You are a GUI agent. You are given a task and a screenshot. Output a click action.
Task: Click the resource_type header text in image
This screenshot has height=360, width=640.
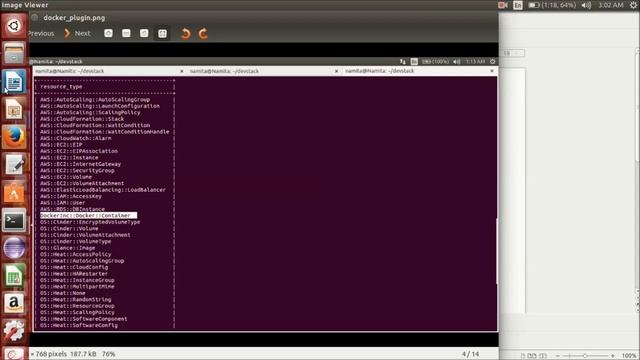61,87
